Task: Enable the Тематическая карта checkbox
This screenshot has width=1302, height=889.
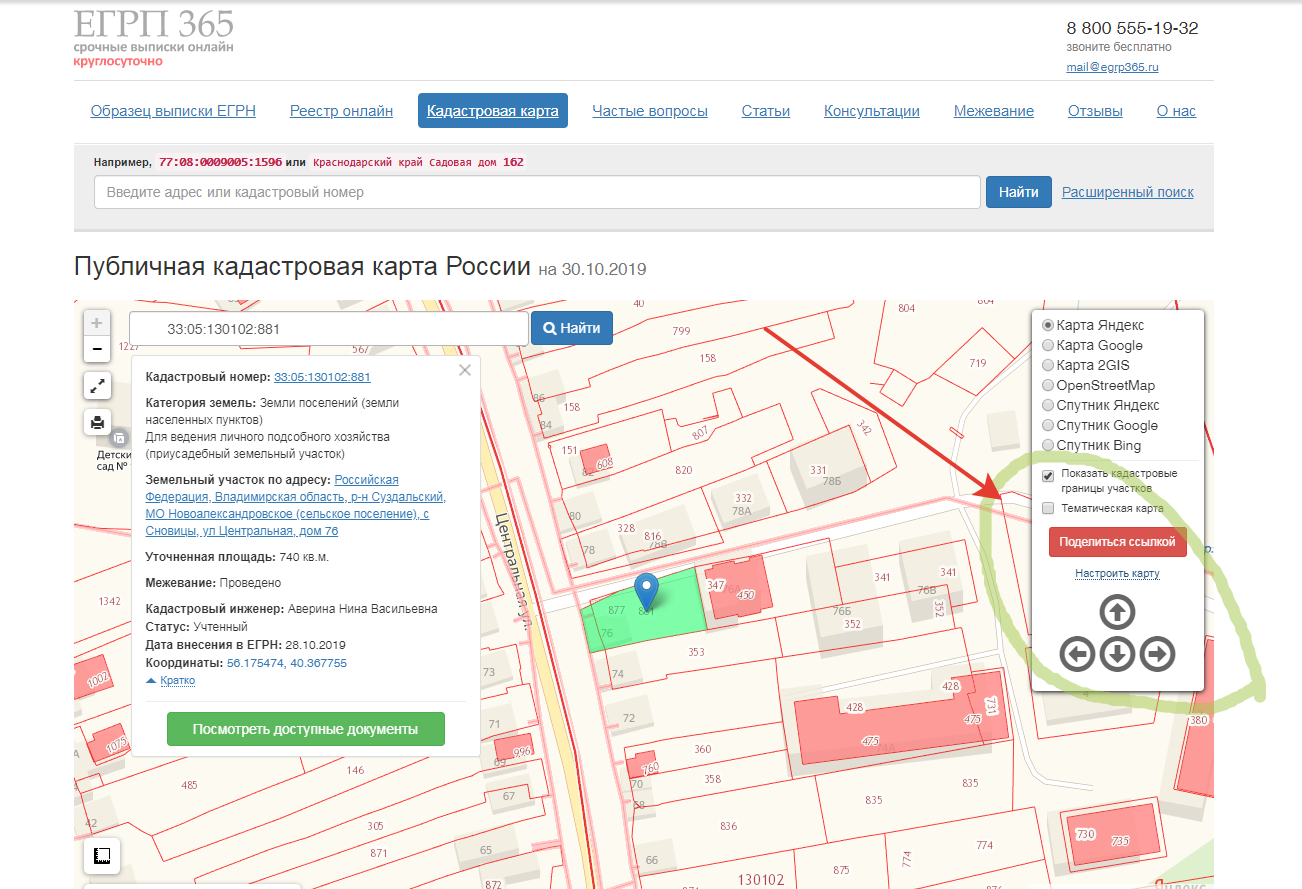Action: pyautogui.click(x=1048, y=508)
